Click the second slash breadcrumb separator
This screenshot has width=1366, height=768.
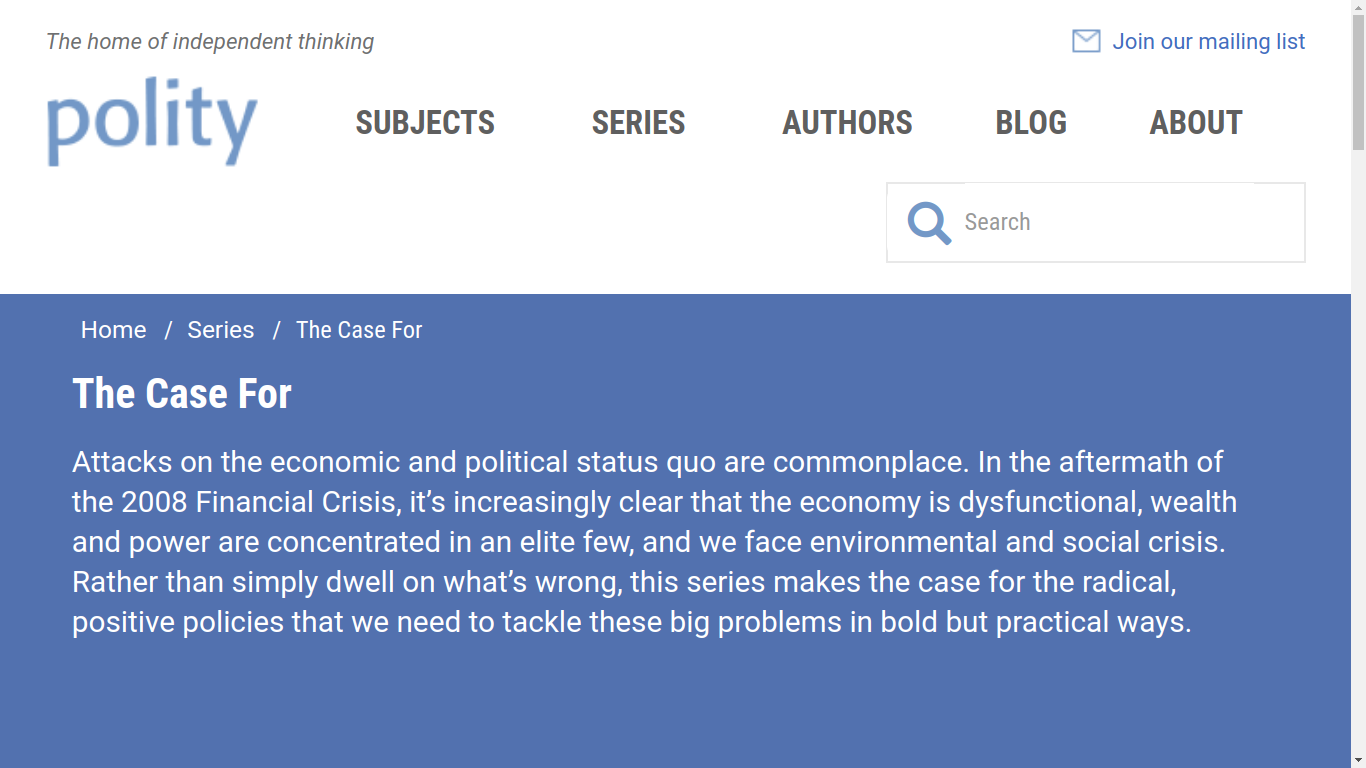coord(276,330)
